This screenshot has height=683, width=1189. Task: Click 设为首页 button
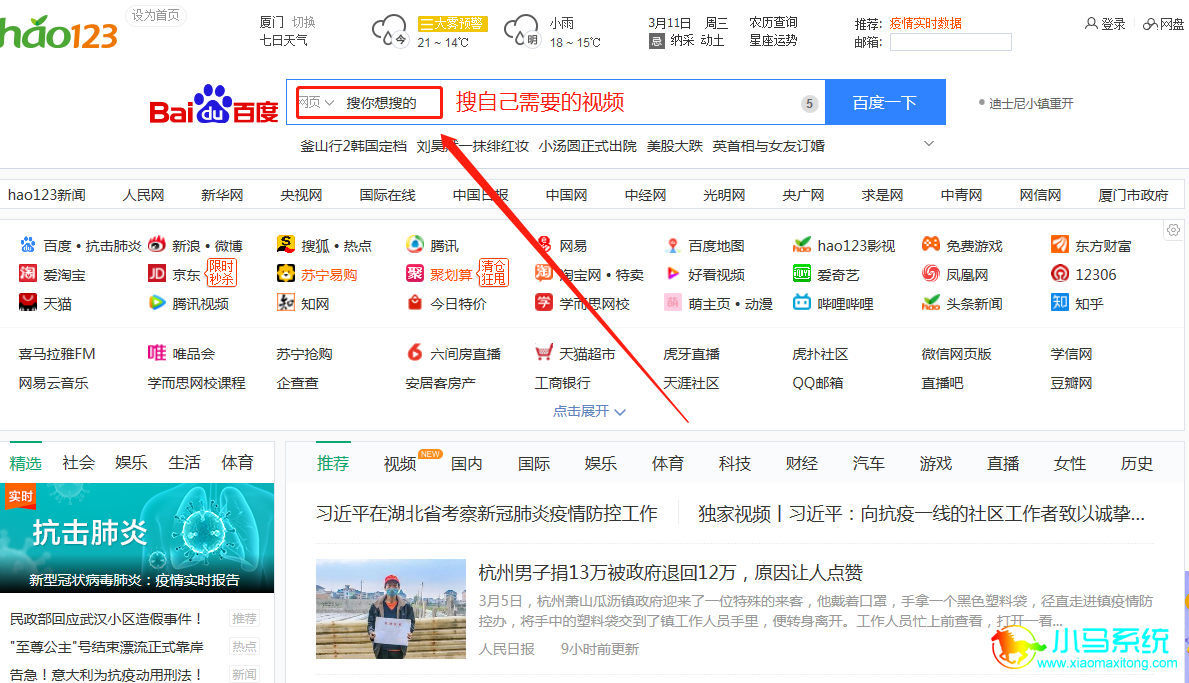click(x=155, y=15)
